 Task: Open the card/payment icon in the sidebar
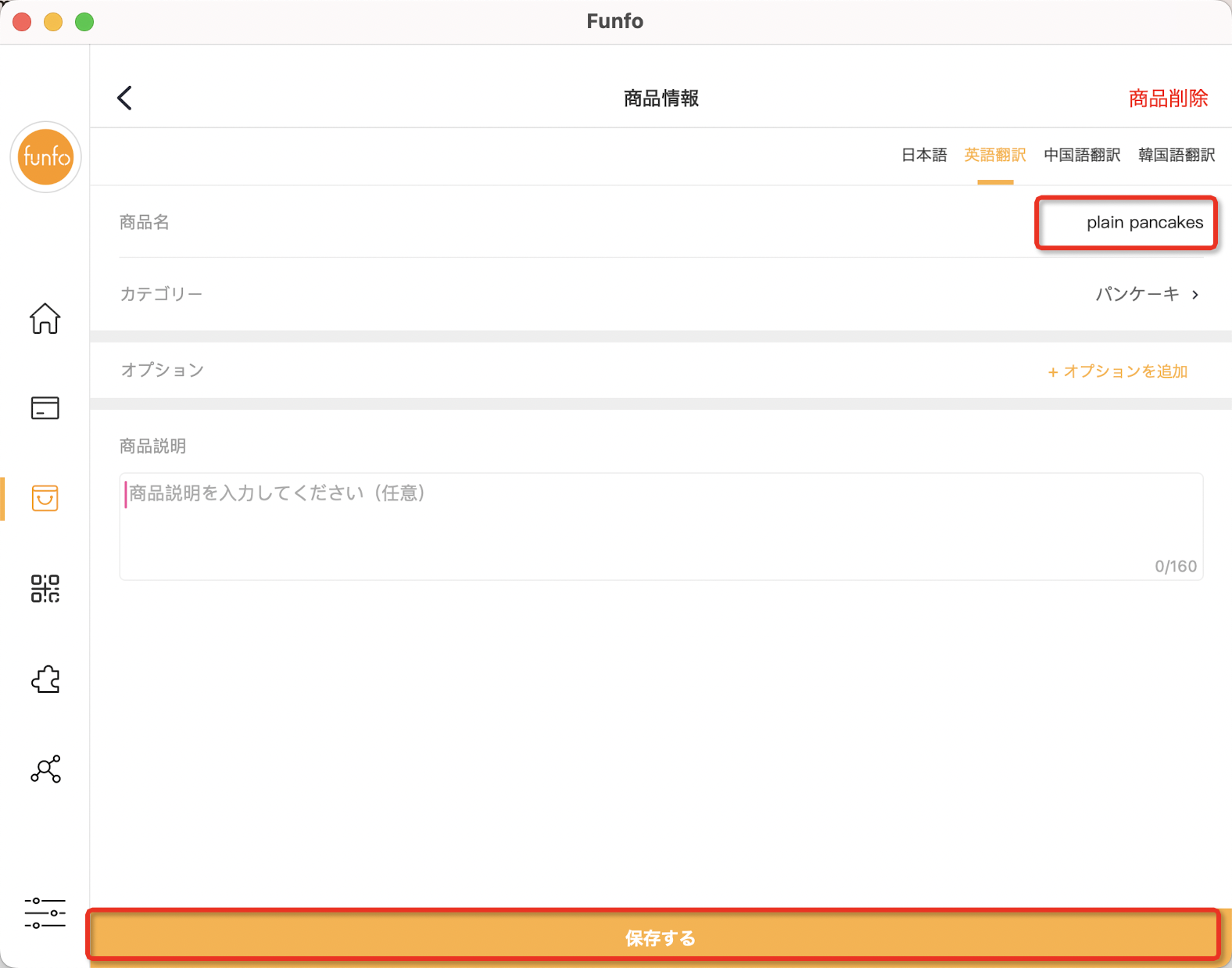pyautogui.click(x=45, y=407)
